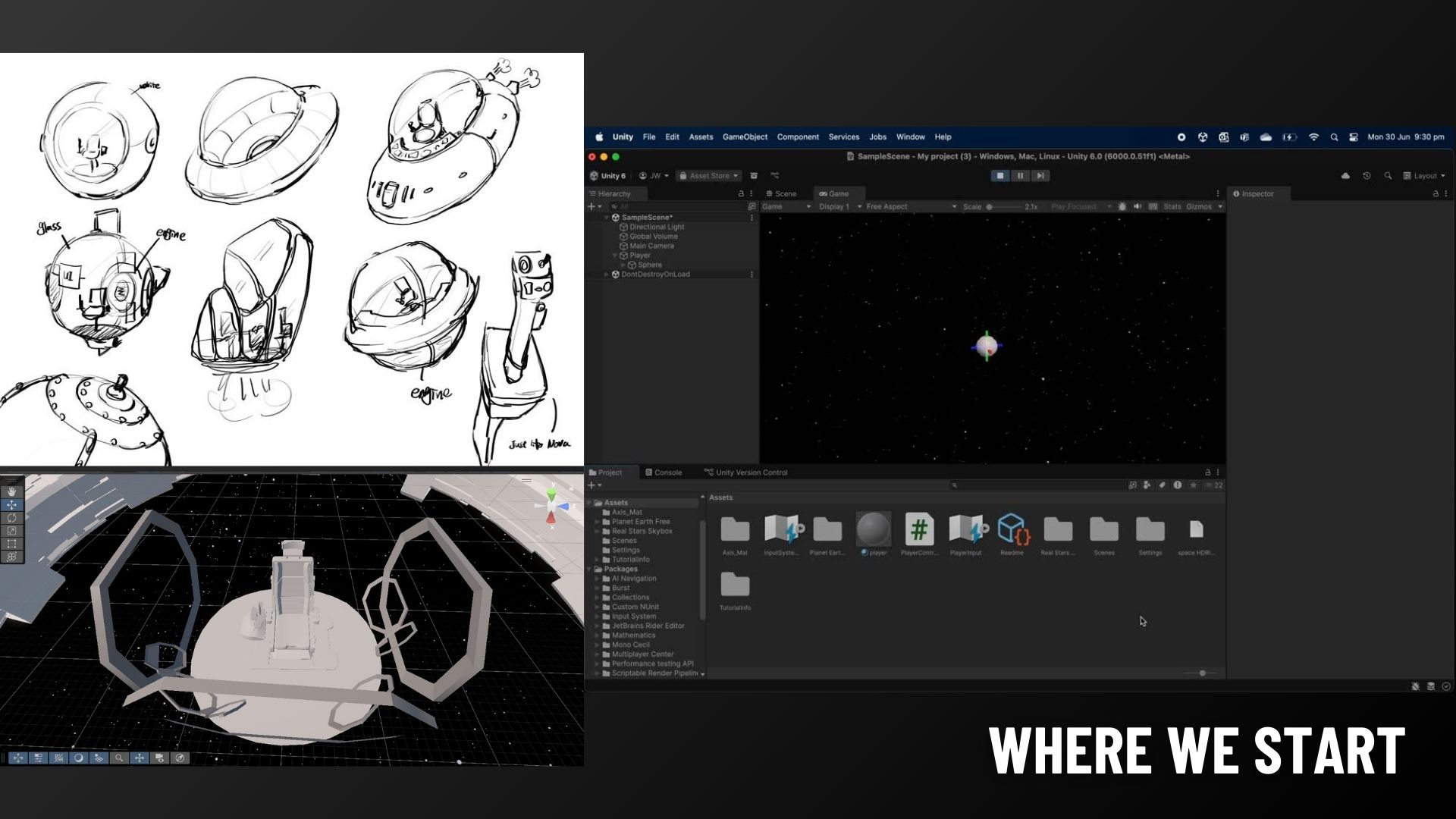Open the PlayerInput actions asset

[966, 530]
